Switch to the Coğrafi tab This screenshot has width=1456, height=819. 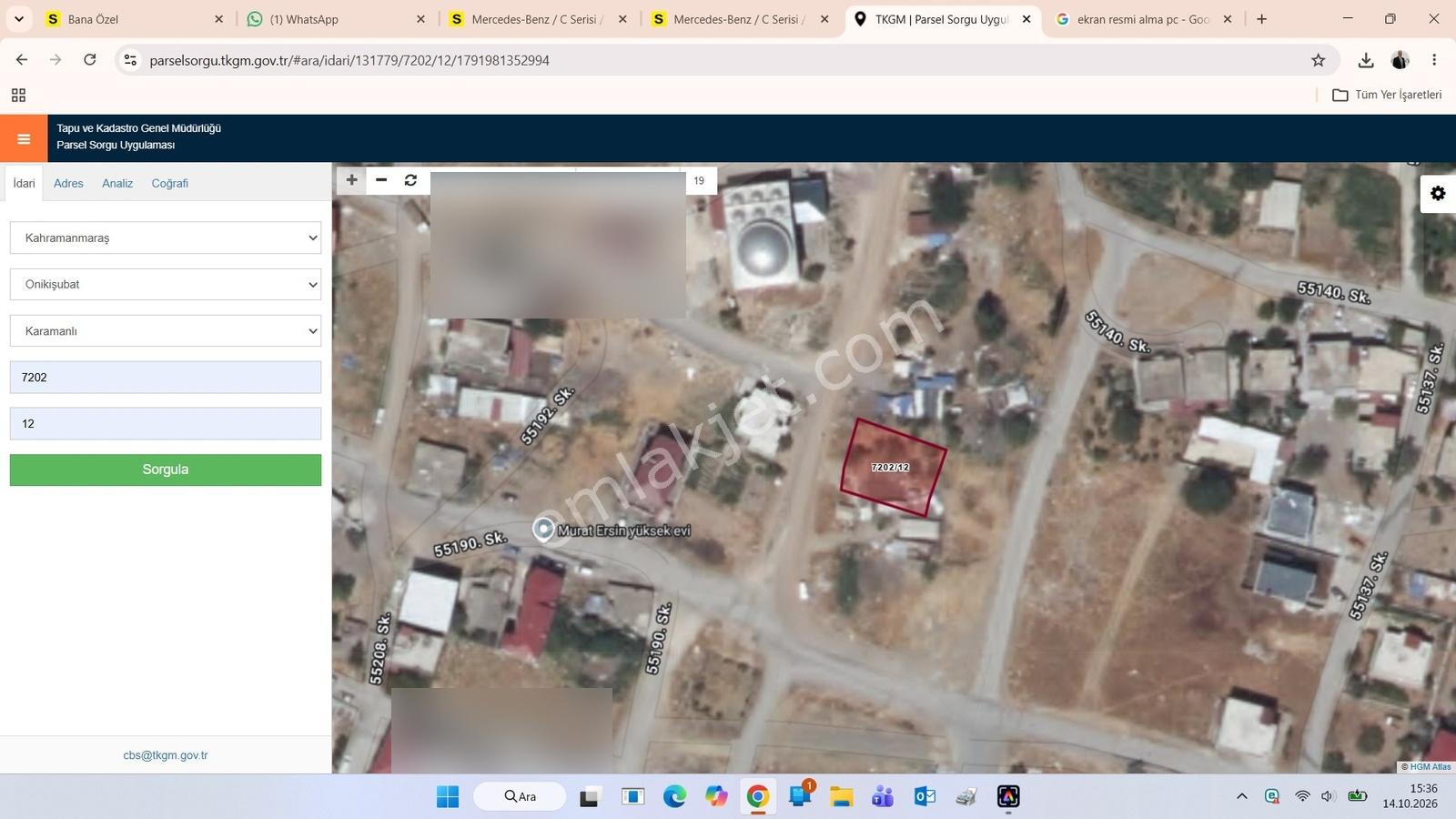pyautogui.click(x=169, y=183)
